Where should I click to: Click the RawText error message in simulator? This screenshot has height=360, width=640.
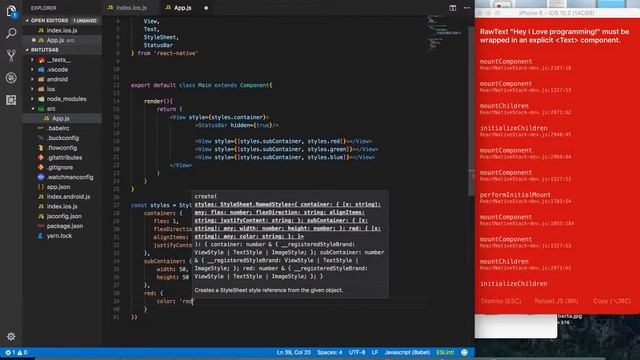554,36
